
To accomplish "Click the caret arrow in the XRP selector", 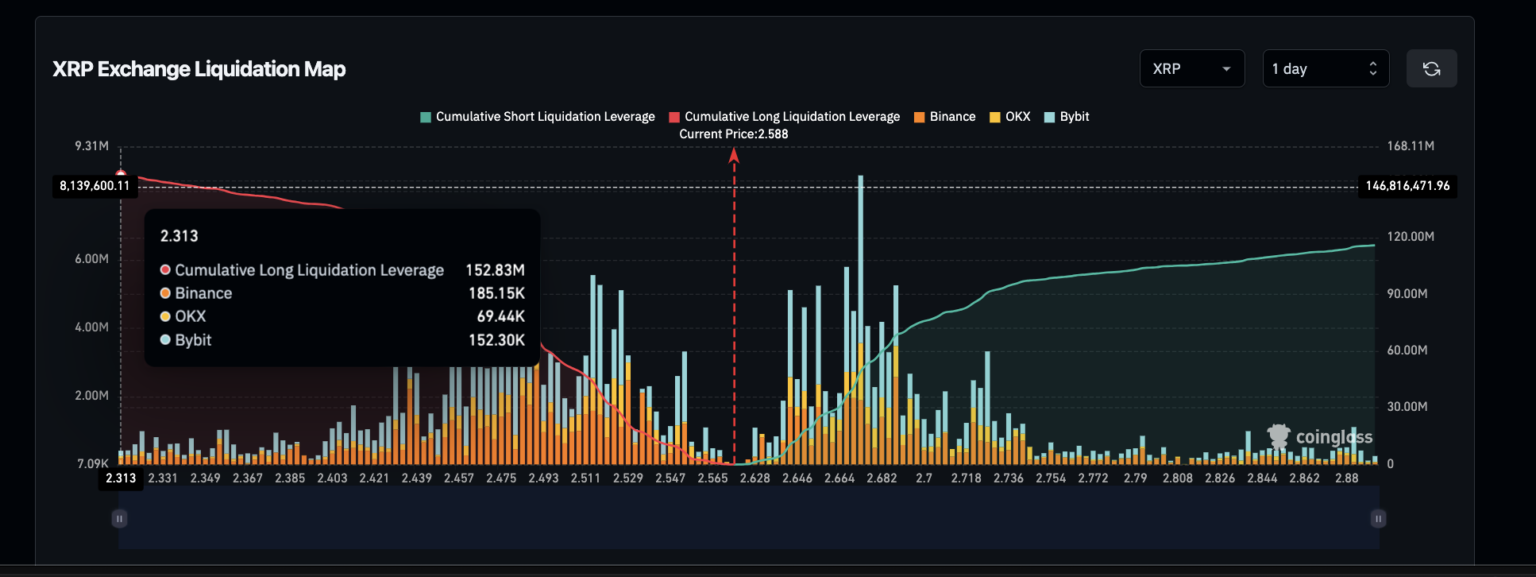I will [x=1226, y=69].
